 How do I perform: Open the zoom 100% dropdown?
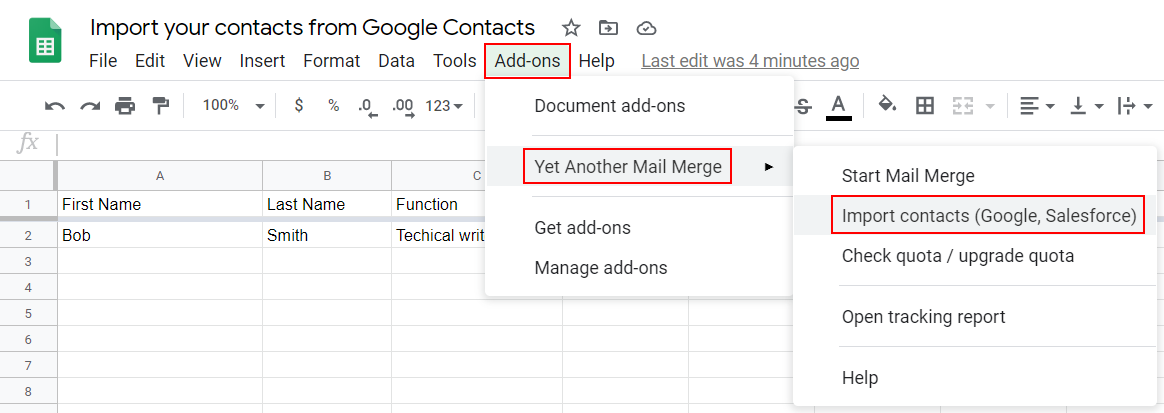[x=233, y=105]
